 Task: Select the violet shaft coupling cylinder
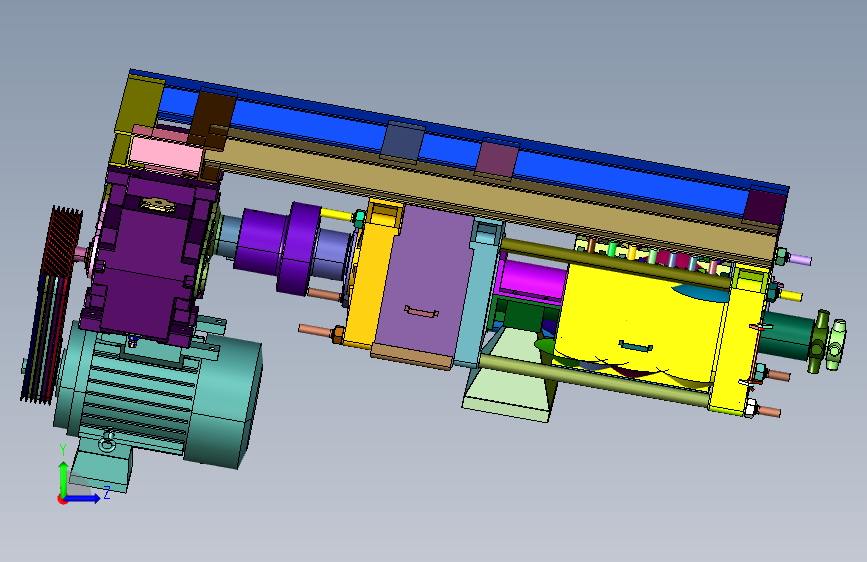click(279, 246)
